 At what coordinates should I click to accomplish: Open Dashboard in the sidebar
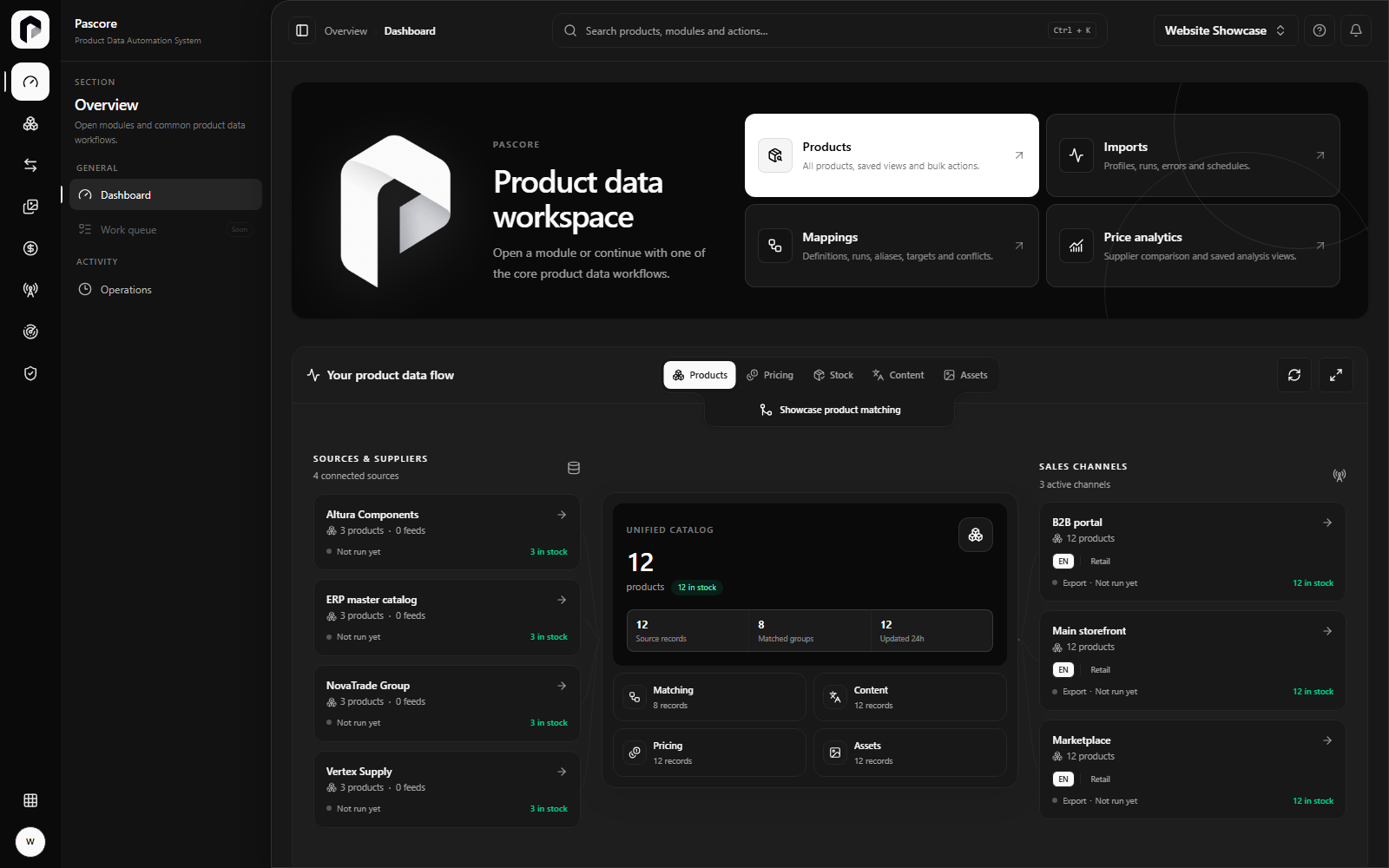click(x=166, y=194)
